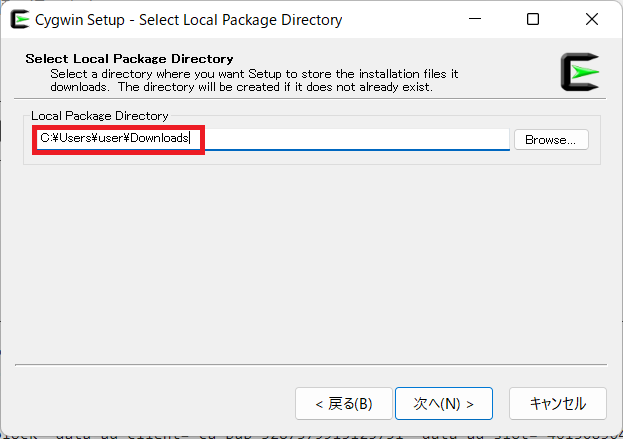Close the Cygwin Setup dialog
The height and width of the screenshot is (439, 623).
coord(592,19)
